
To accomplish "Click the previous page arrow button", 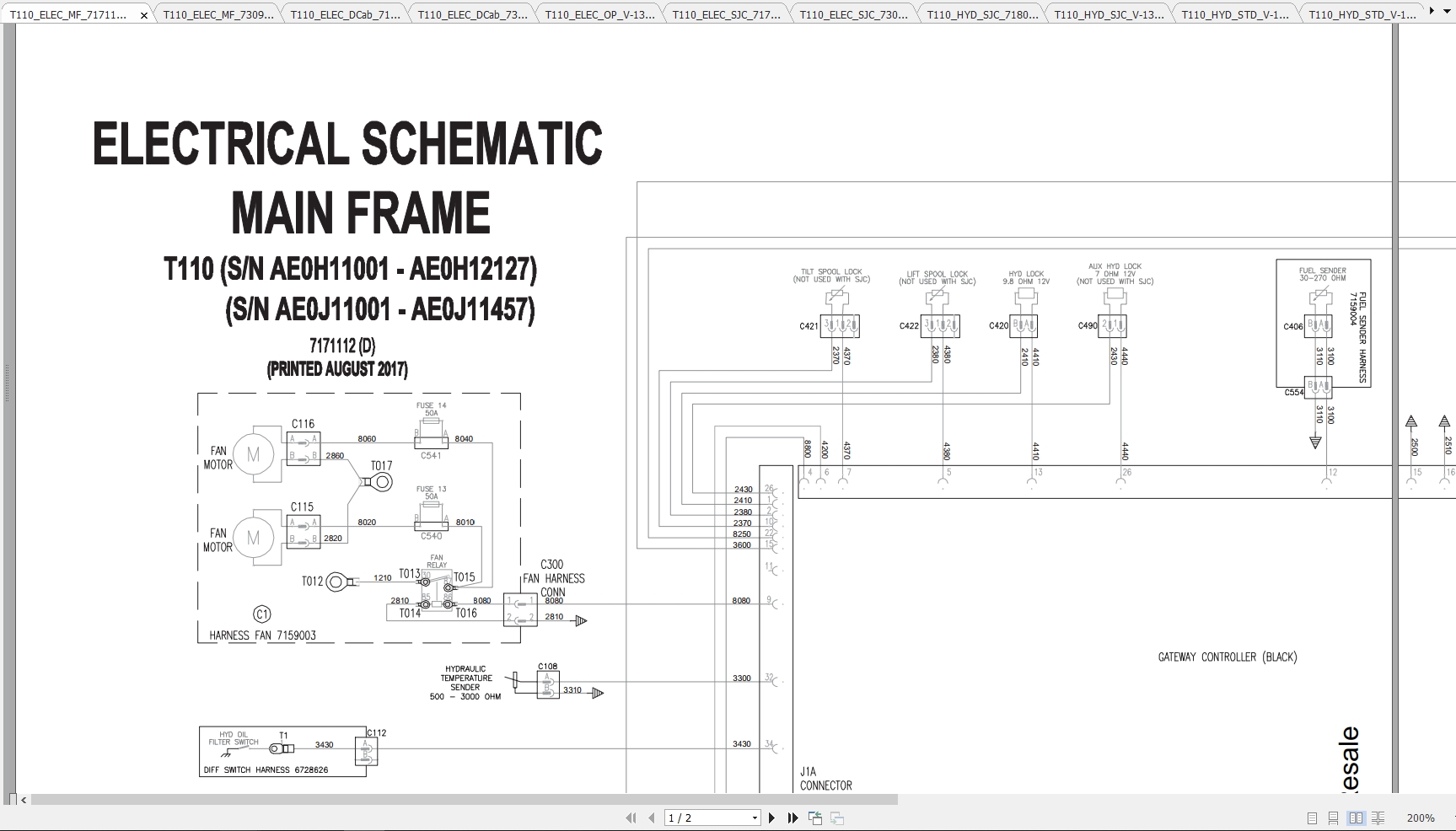I will [651, 818].
